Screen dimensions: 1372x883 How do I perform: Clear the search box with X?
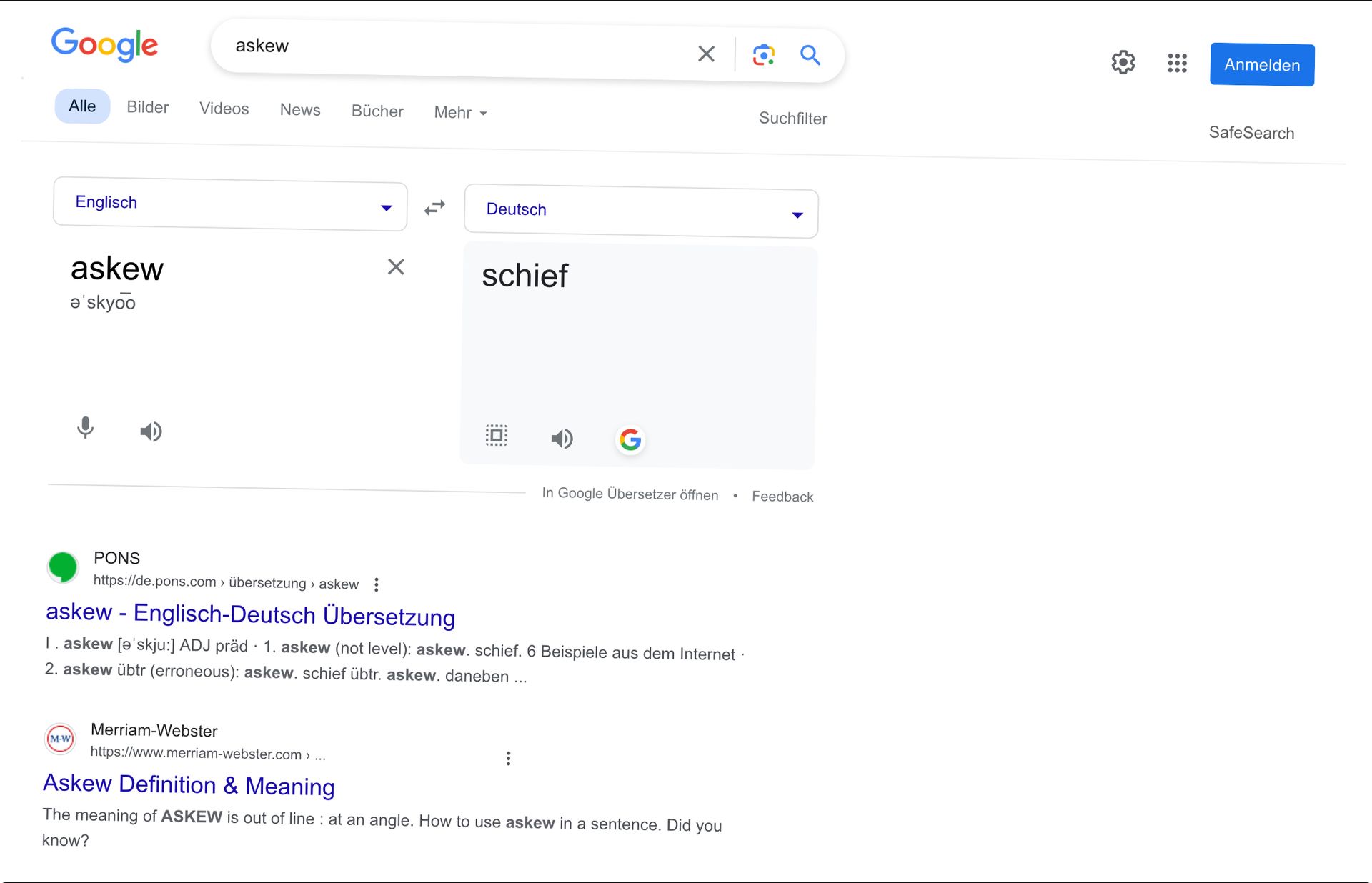pos(706,54)
